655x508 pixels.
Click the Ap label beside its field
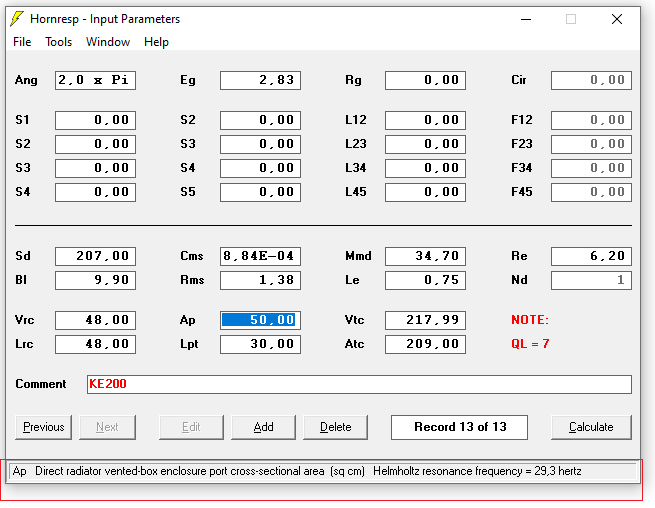pyautogui.click(x=188, y=320)
